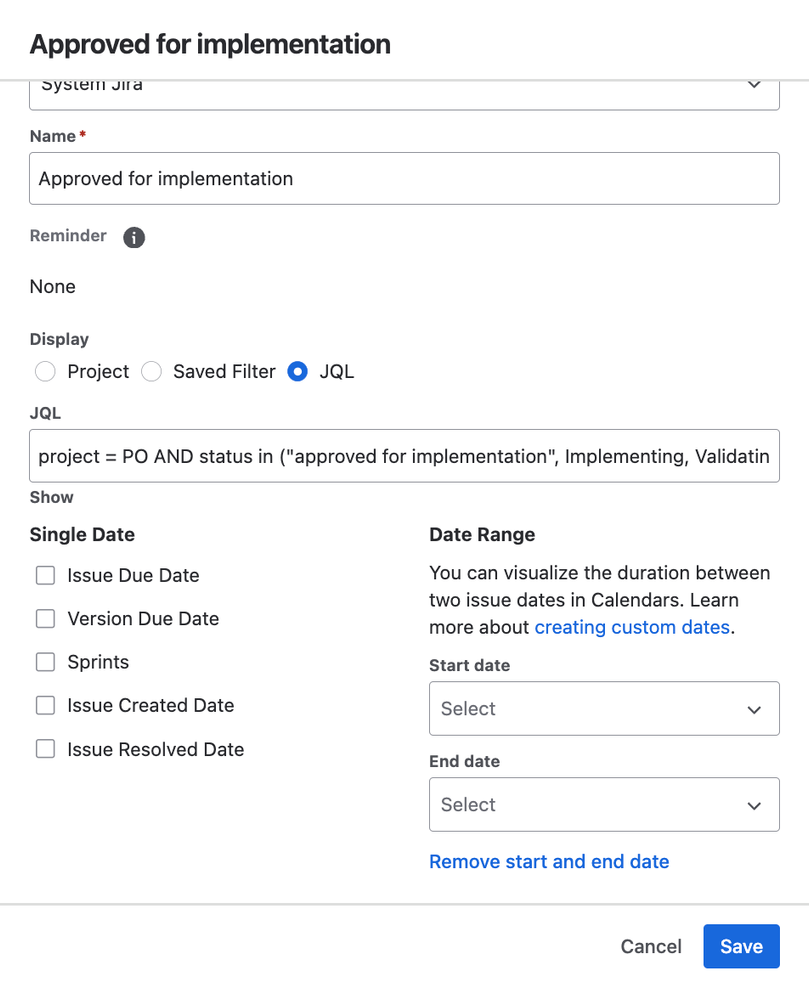Select the JQL radio button
Screen dimensions: 809x999
(x=297, y=371)
